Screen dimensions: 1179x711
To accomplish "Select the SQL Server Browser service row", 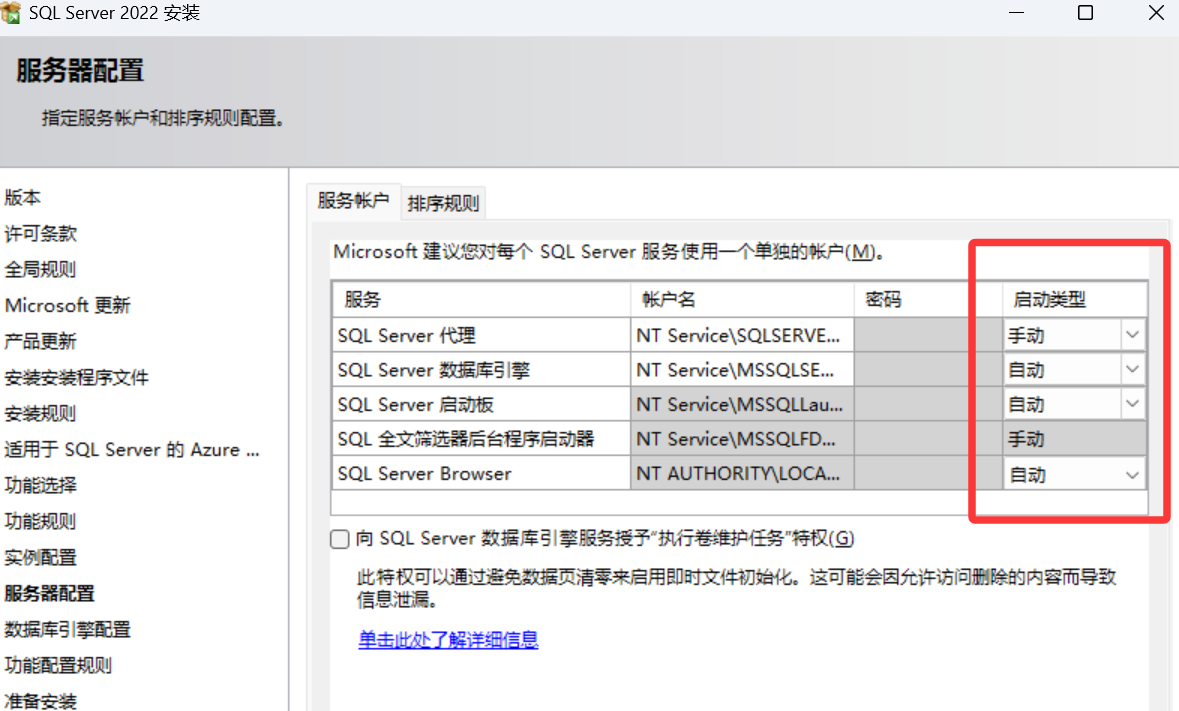I will [x=481, y=473].
